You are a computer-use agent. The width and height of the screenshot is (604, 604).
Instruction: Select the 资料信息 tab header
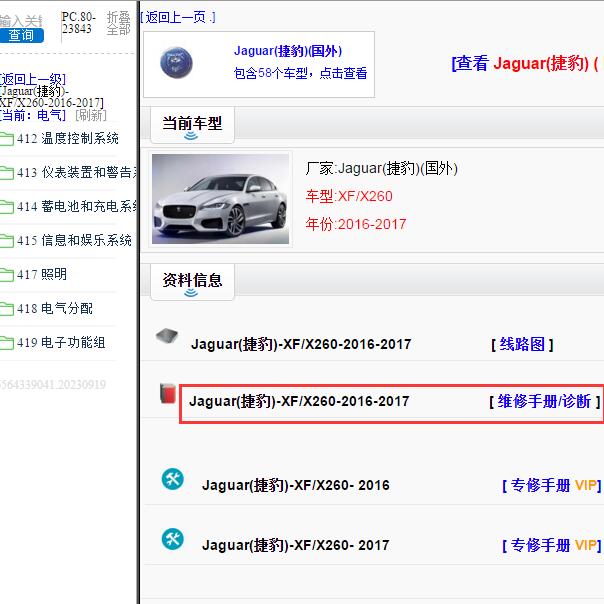point(192,282)
